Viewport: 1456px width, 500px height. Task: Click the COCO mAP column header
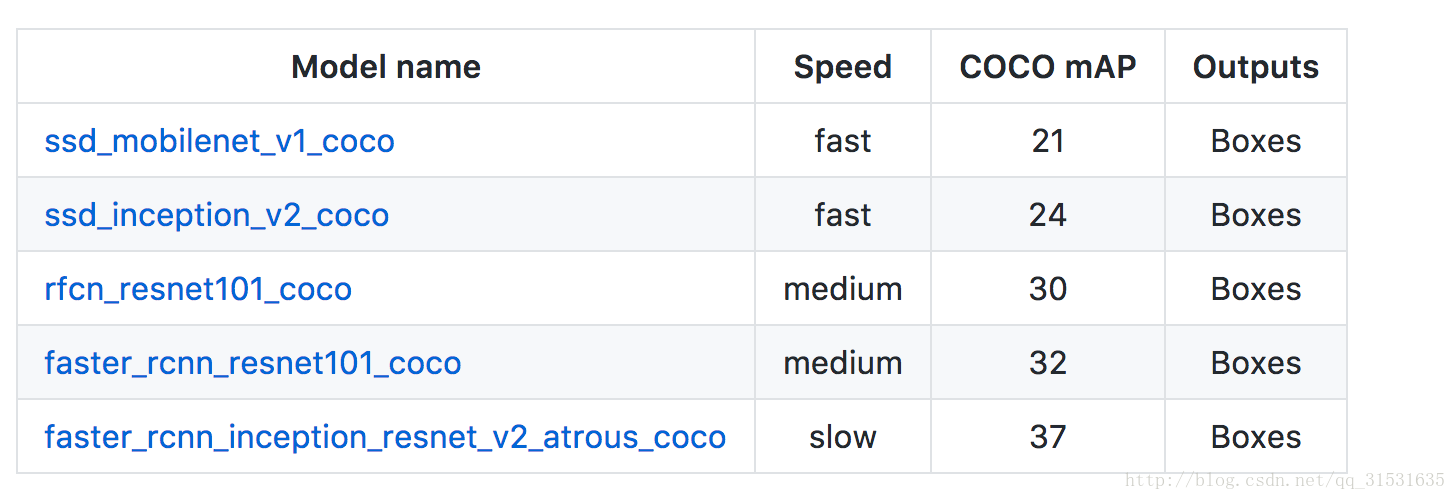[x=1047, y=67]
